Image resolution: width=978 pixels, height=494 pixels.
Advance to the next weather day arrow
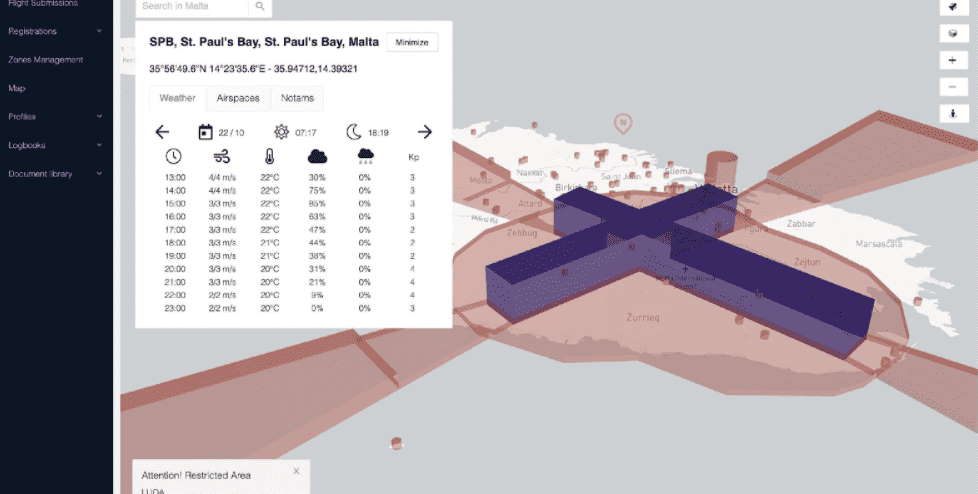424,132
